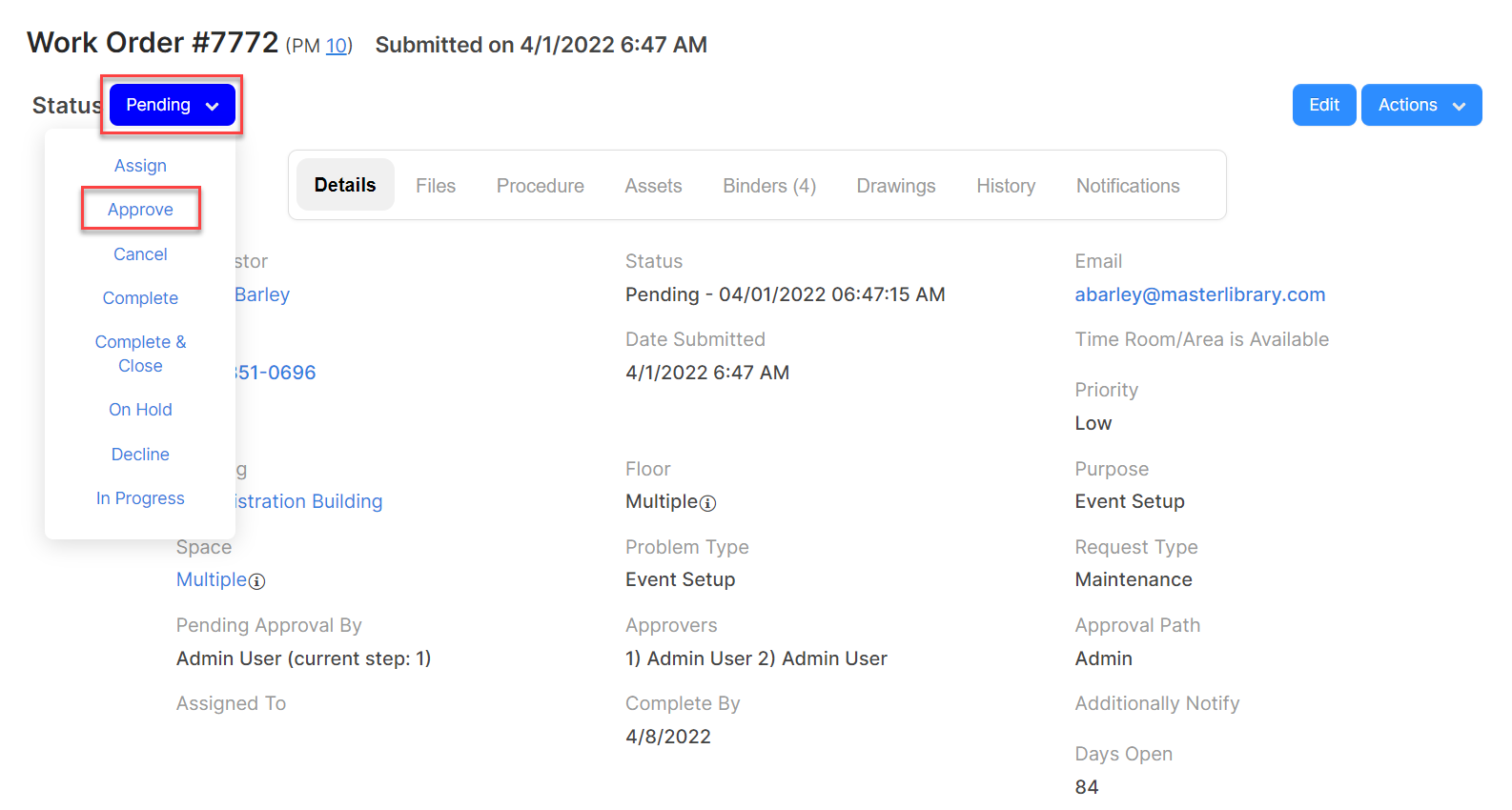Open the Pending status dropdown
This screenshot has width=1512, height=810.
[173, 105]
